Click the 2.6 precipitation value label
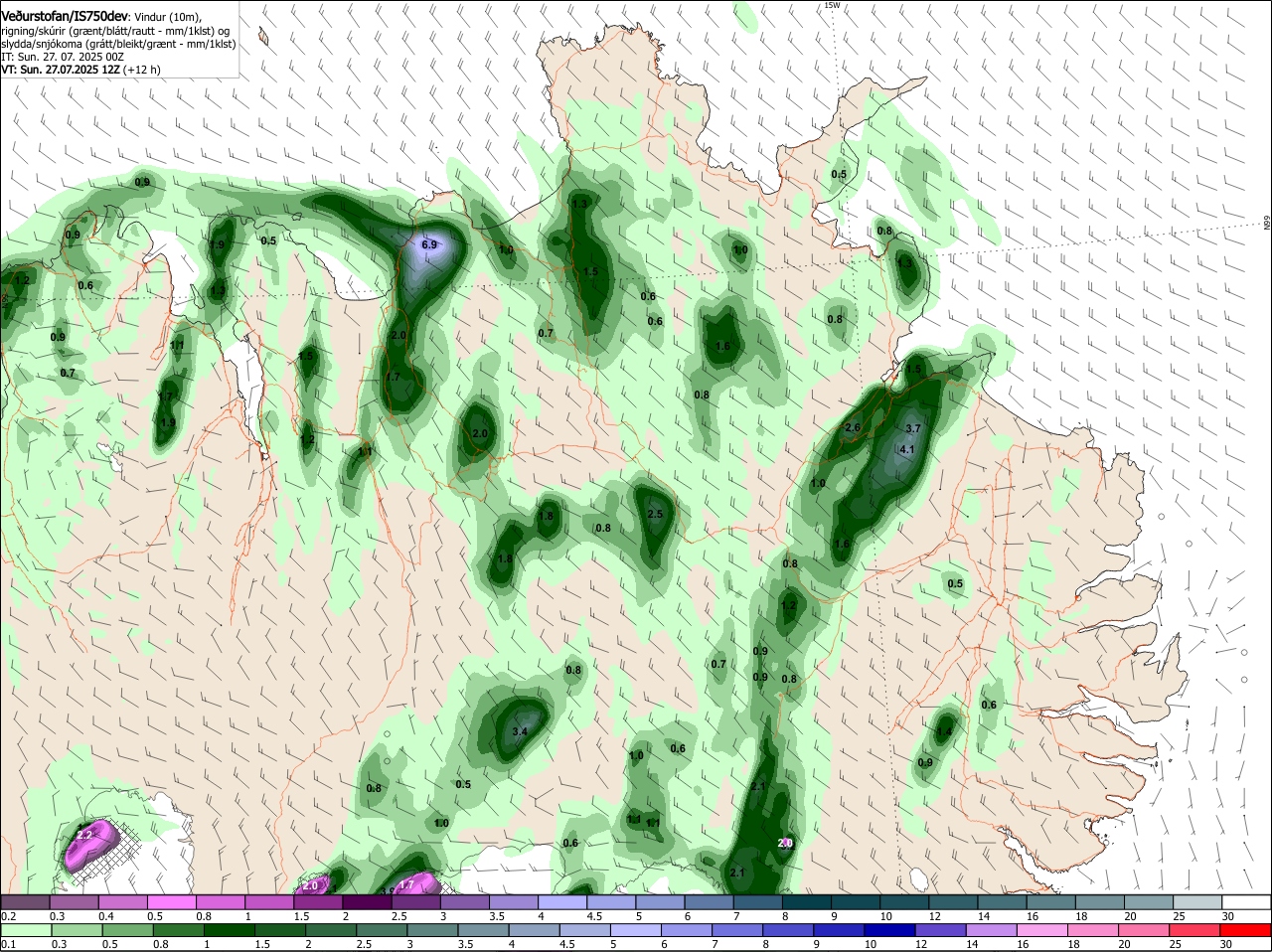 click(x=852, y=427)
